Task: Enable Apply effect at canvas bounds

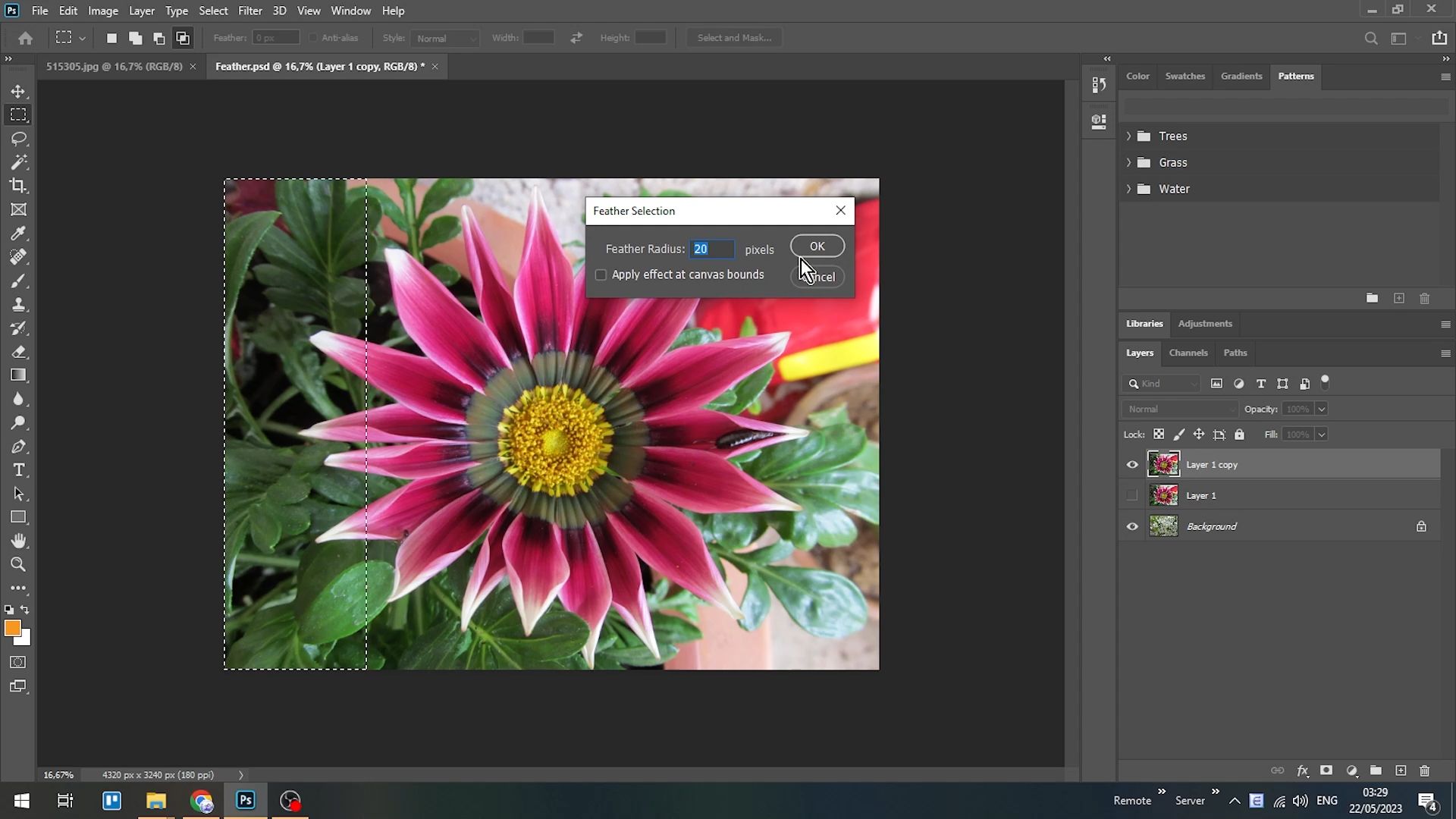Action: tap(601, 275)
